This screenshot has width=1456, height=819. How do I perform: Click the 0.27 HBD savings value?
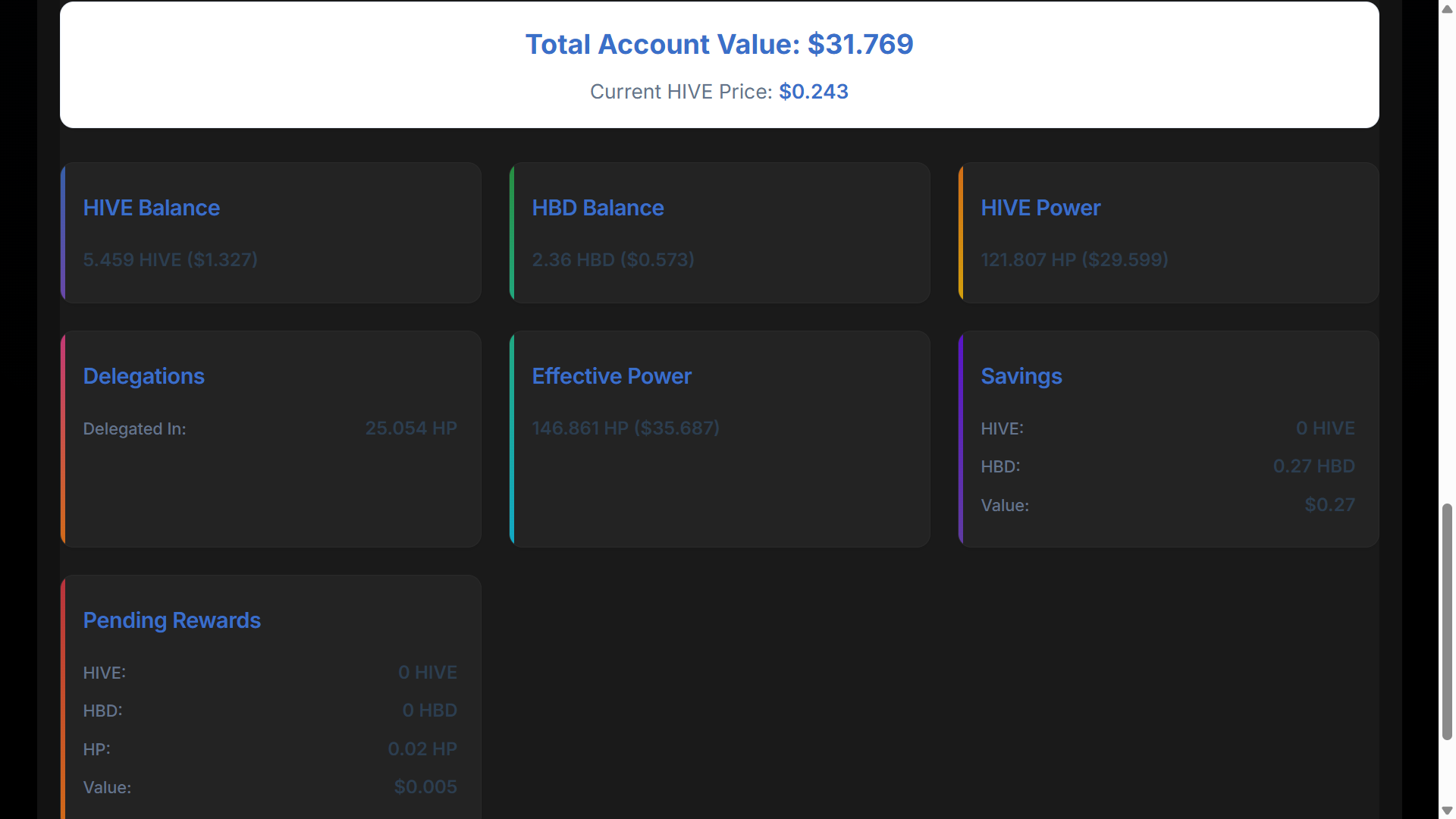1314,466
